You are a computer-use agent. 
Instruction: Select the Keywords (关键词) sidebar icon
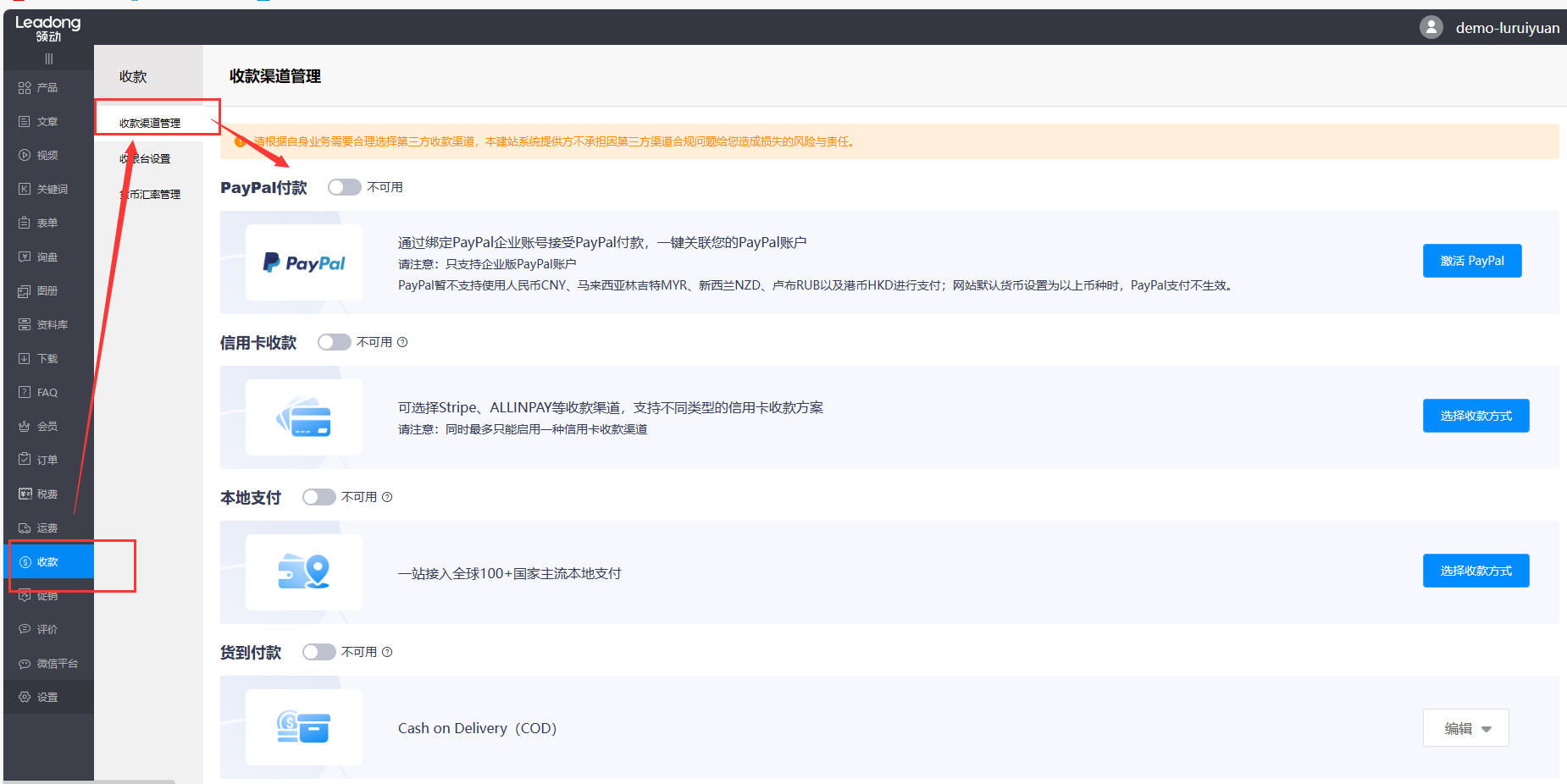[25, 190]
